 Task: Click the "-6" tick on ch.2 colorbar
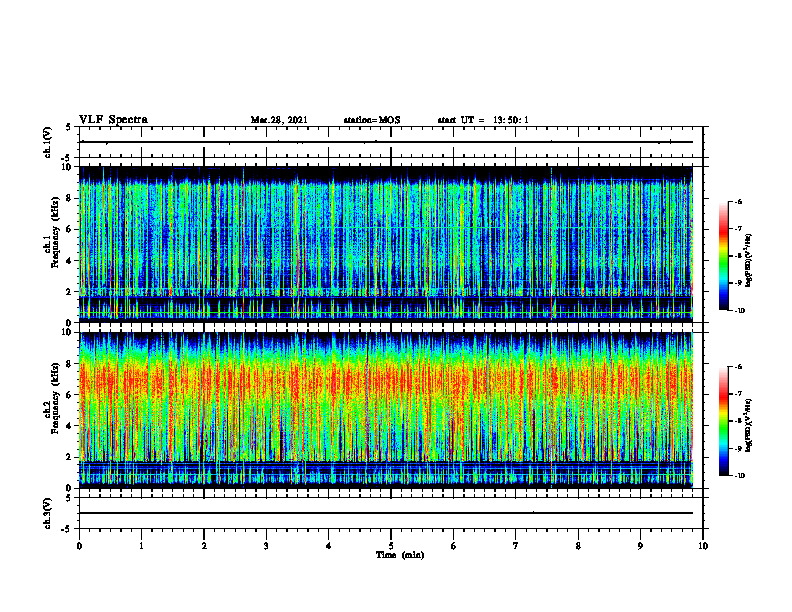738,367
